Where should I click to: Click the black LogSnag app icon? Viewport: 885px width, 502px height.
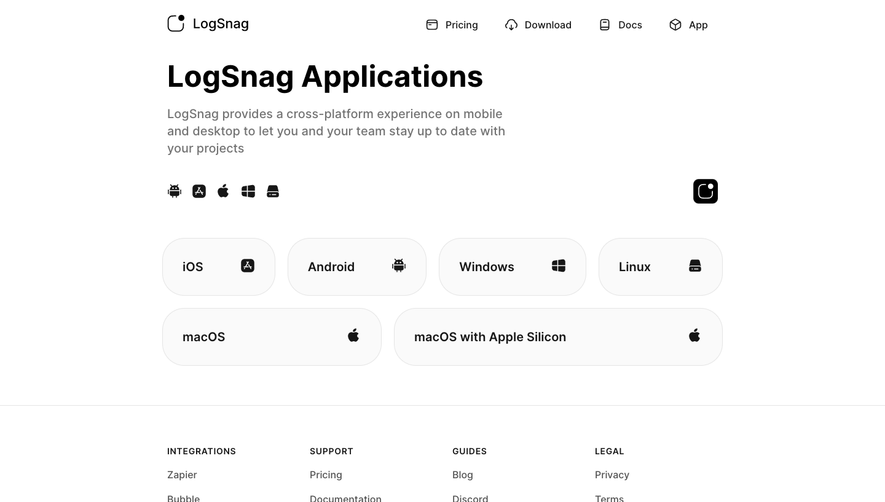point(706,191)
